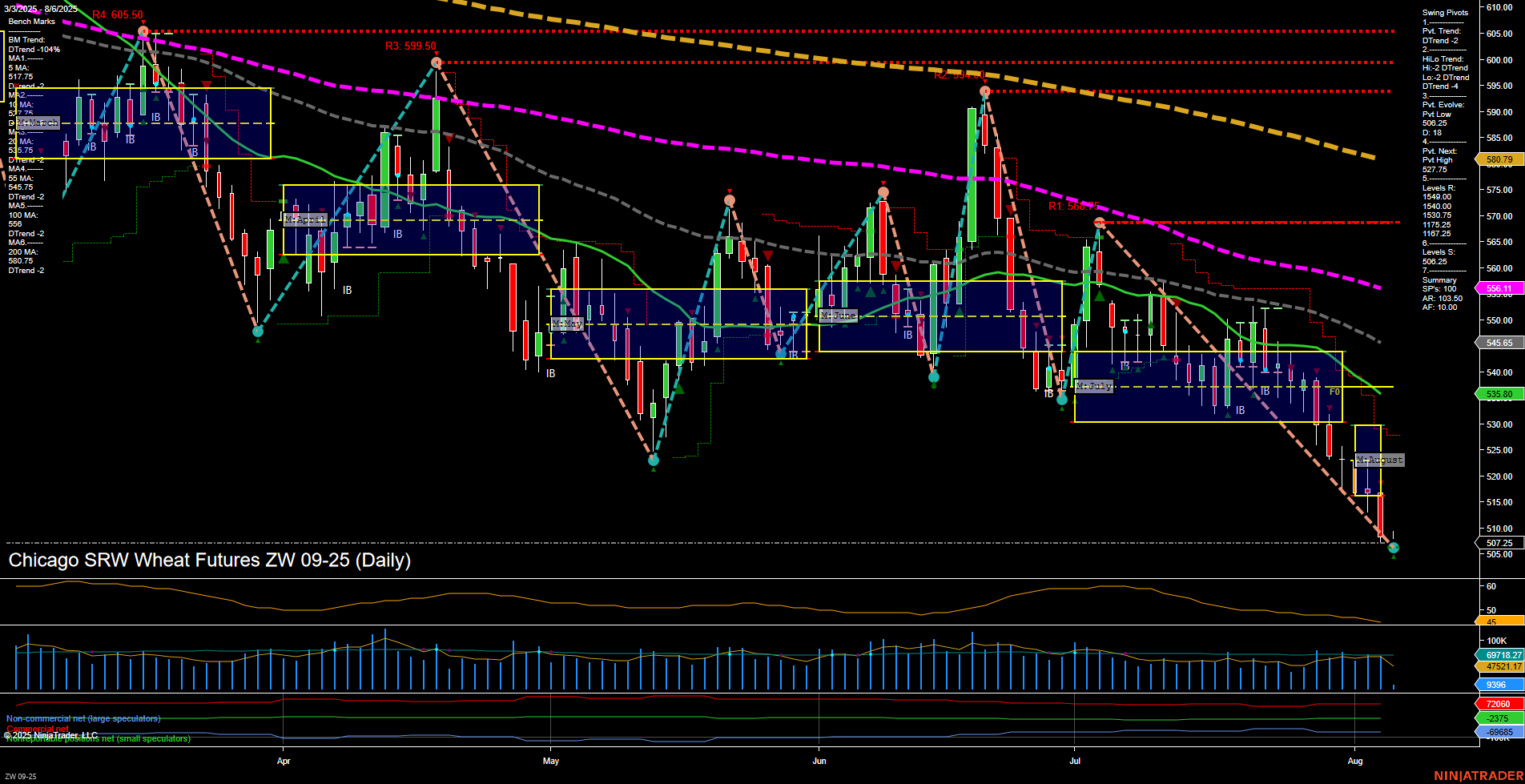Select the Jul axis date label

(x=1076, y=762)
